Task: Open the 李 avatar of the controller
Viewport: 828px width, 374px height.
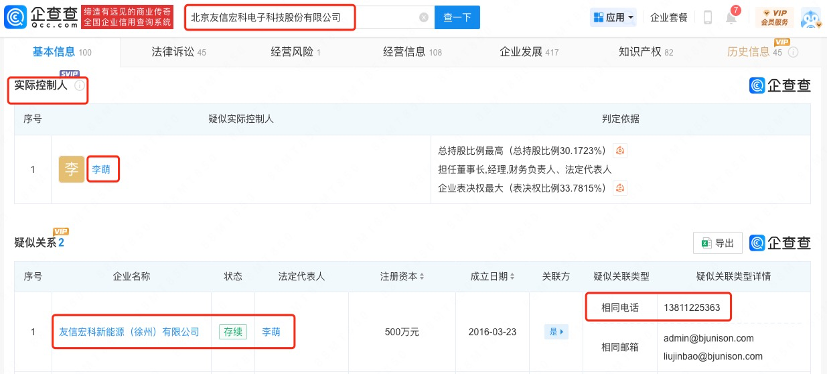Action: coord(71,170)
